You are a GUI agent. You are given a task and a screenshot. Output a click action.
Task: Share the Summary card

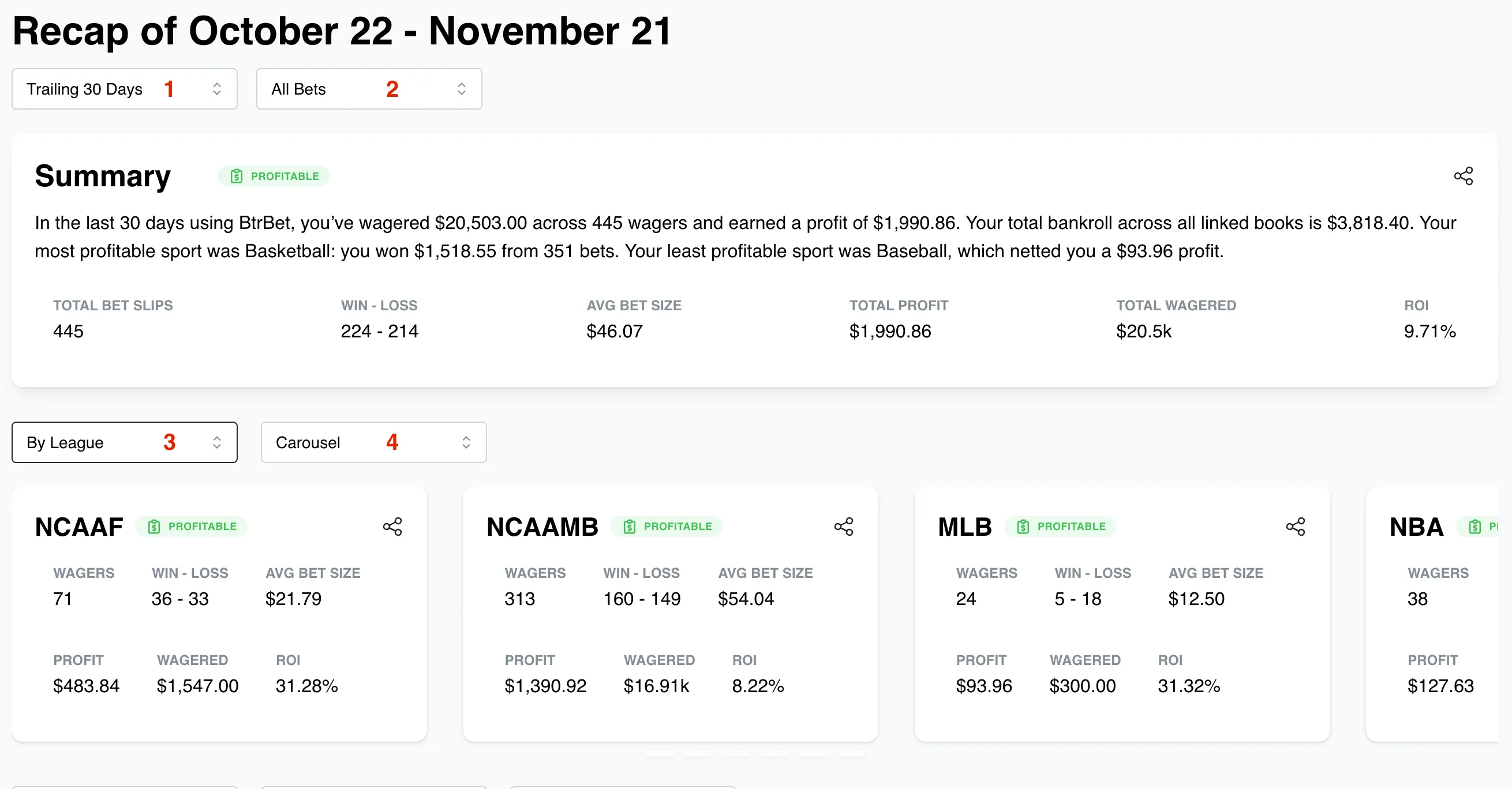point(1463,176)
